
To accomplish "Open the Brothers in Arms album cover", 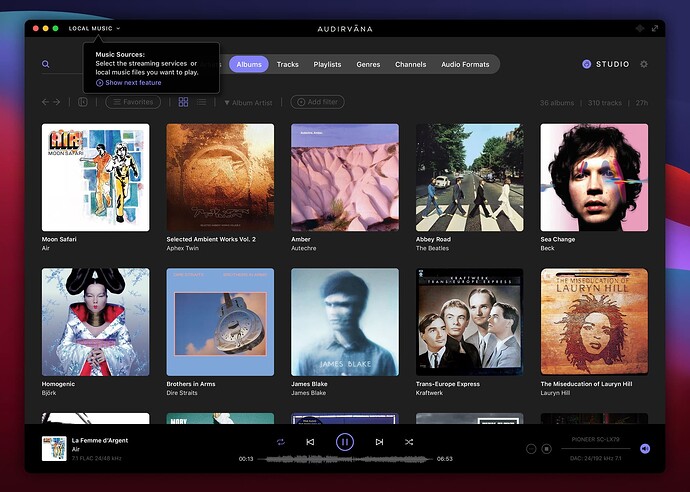I will (x=220, y=322).
